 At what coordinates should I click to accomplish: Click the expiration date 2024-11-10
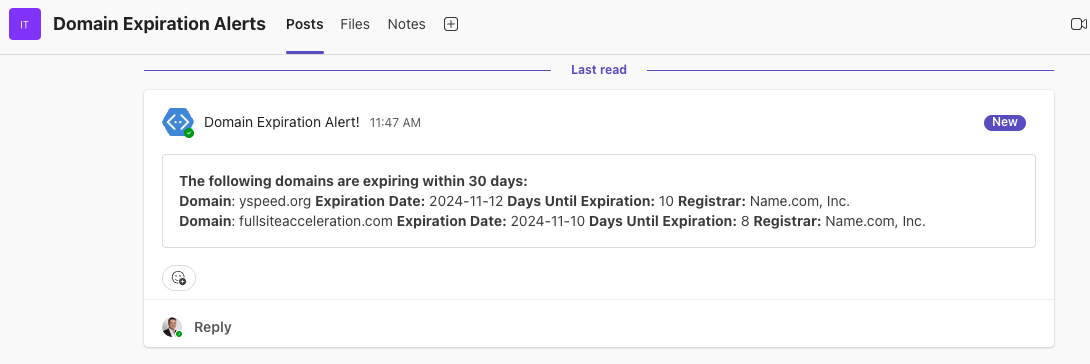point(549,222)
